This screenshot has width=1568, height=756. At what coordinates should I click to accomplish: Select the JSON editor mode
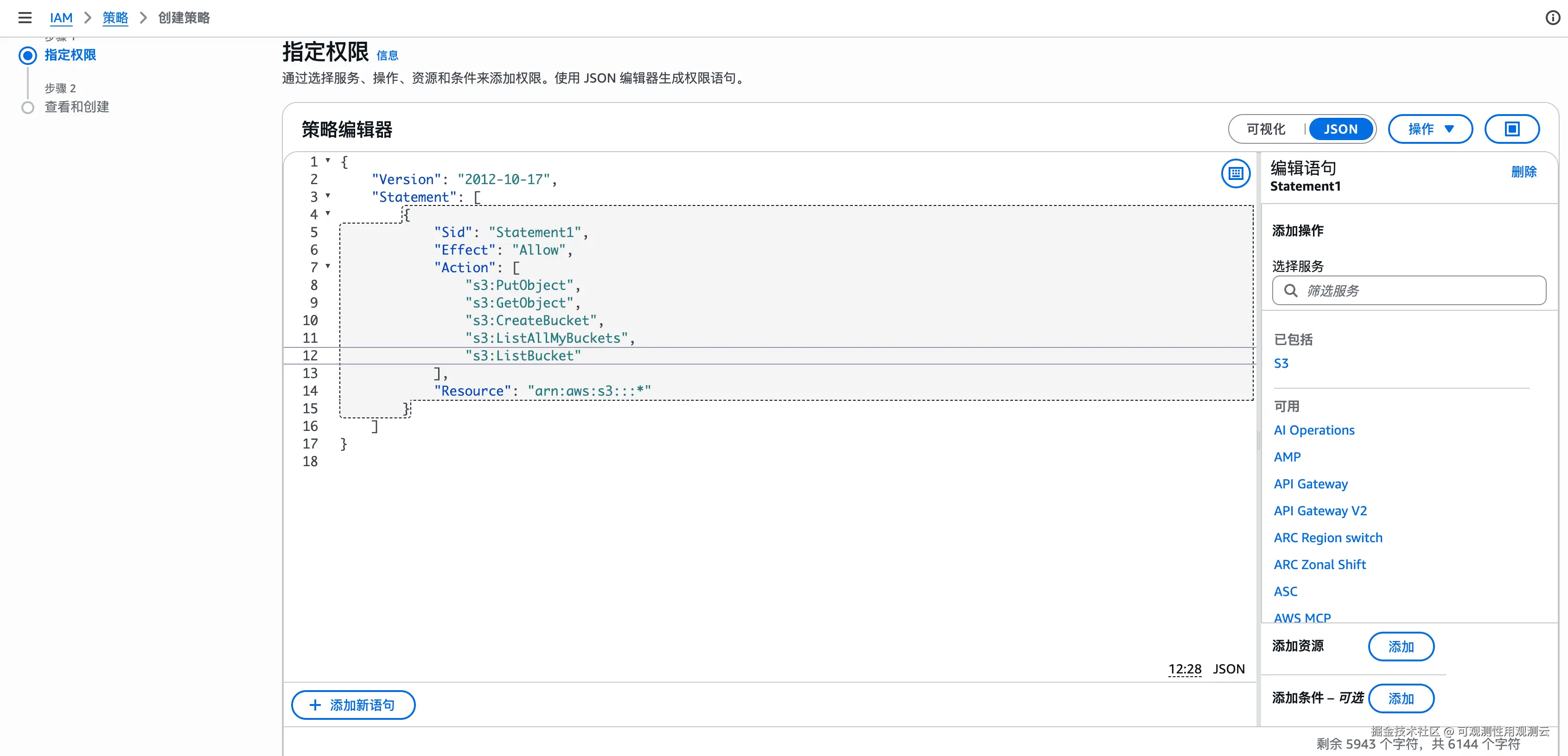coord(1340,129)
